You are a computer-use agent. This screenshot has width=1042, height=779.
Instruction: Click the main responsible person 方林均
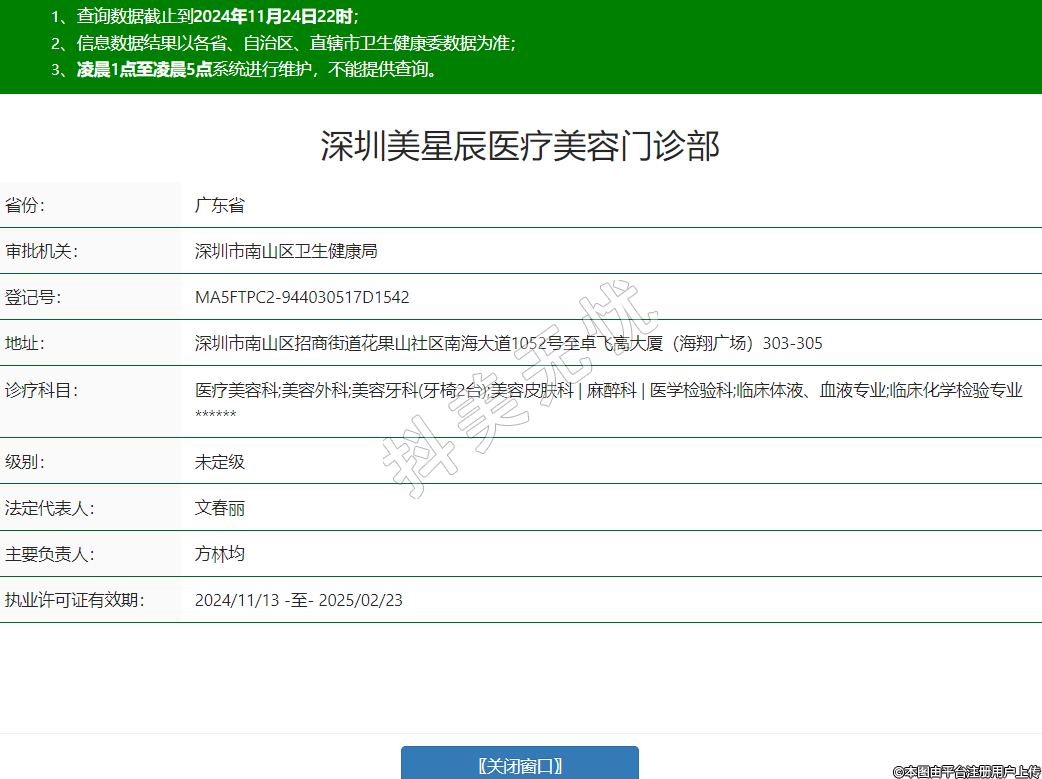[220, 553]
